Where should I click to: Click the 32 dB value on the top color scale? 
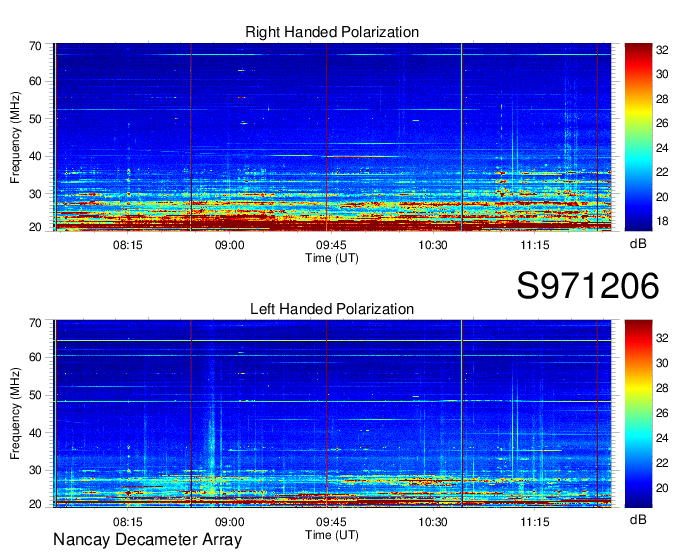(x=662, y=50)
